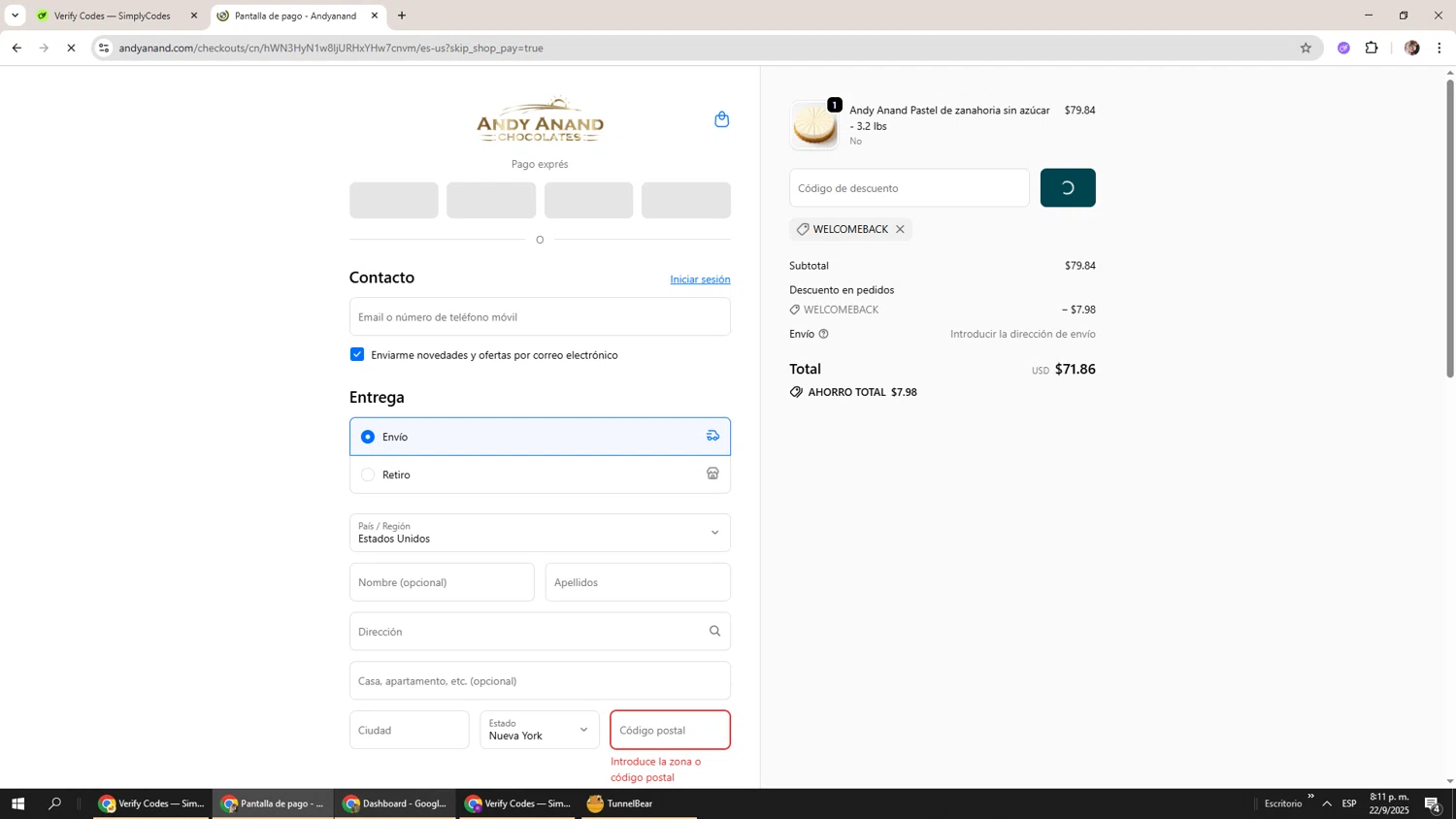Click the fourth express pay button
Image resolution: width=1456 pixels, height=819 pixels.
point(686,200)
